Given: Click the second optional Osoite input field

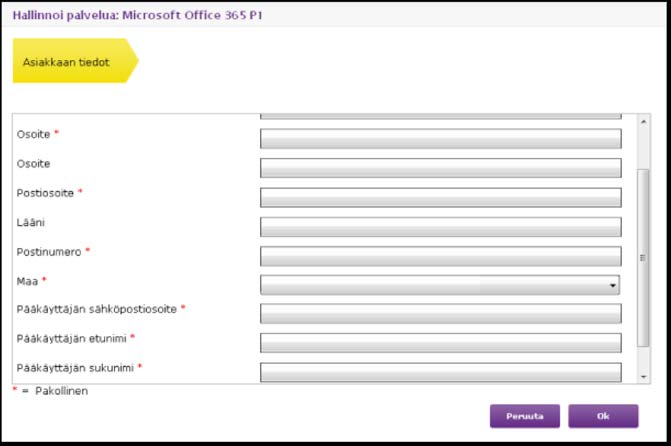Looking at the screenshot, I should pos(441,168).
